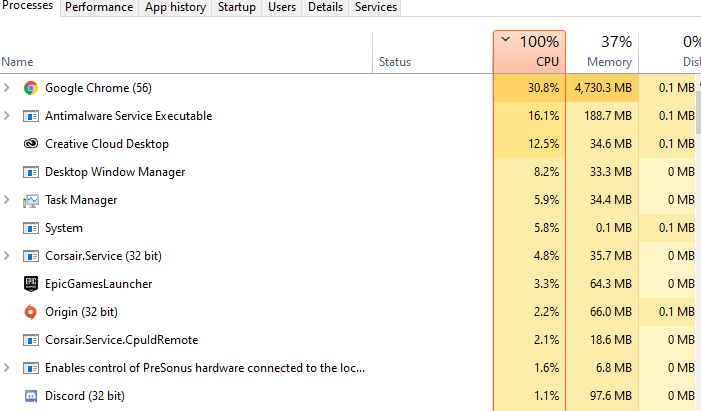Viewport: 701px width, 411px height.
Task: Sort by the Memory column header
Action: click(x=602, y=53)
